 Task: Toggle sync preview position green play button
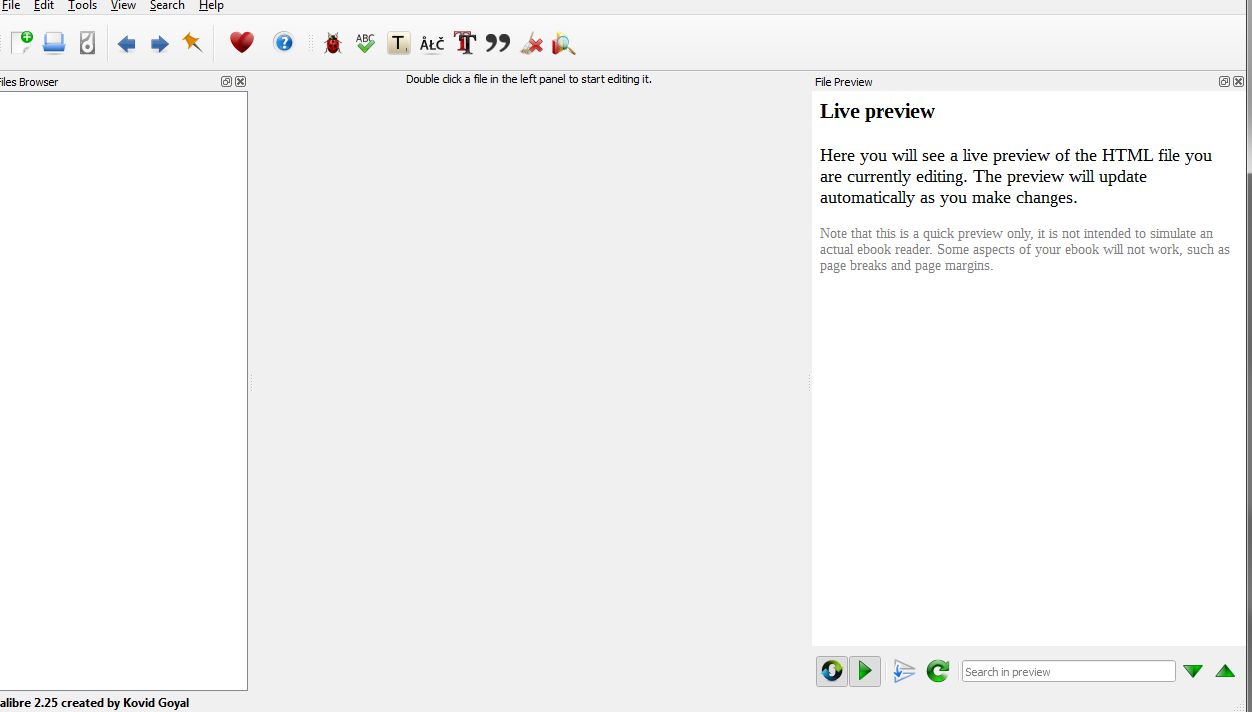(x=865, y=671)
